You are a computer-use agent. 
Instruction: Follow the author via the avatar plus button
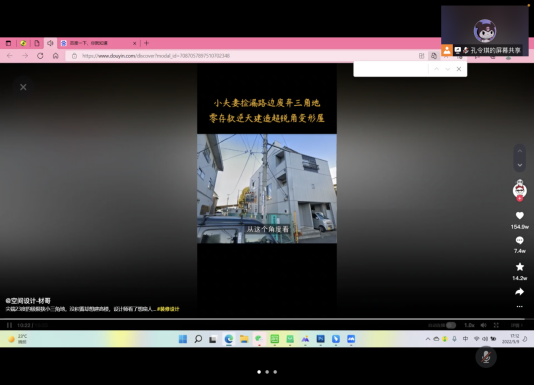(519, 199)
